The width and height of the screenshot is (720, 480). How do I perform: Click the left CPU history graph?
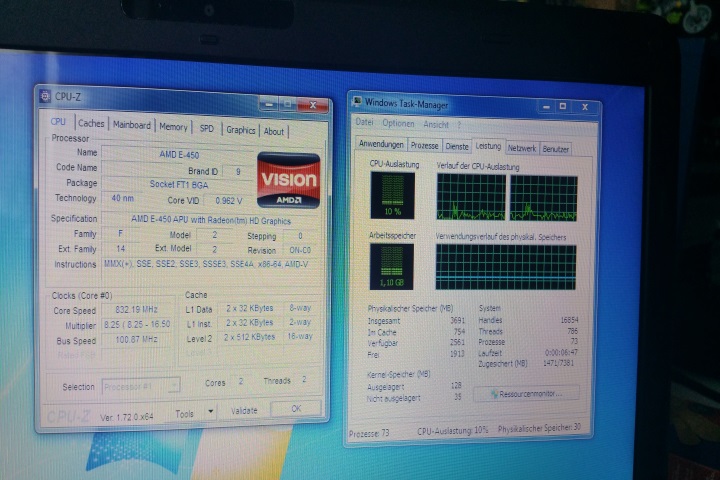[x=471, y=197]
